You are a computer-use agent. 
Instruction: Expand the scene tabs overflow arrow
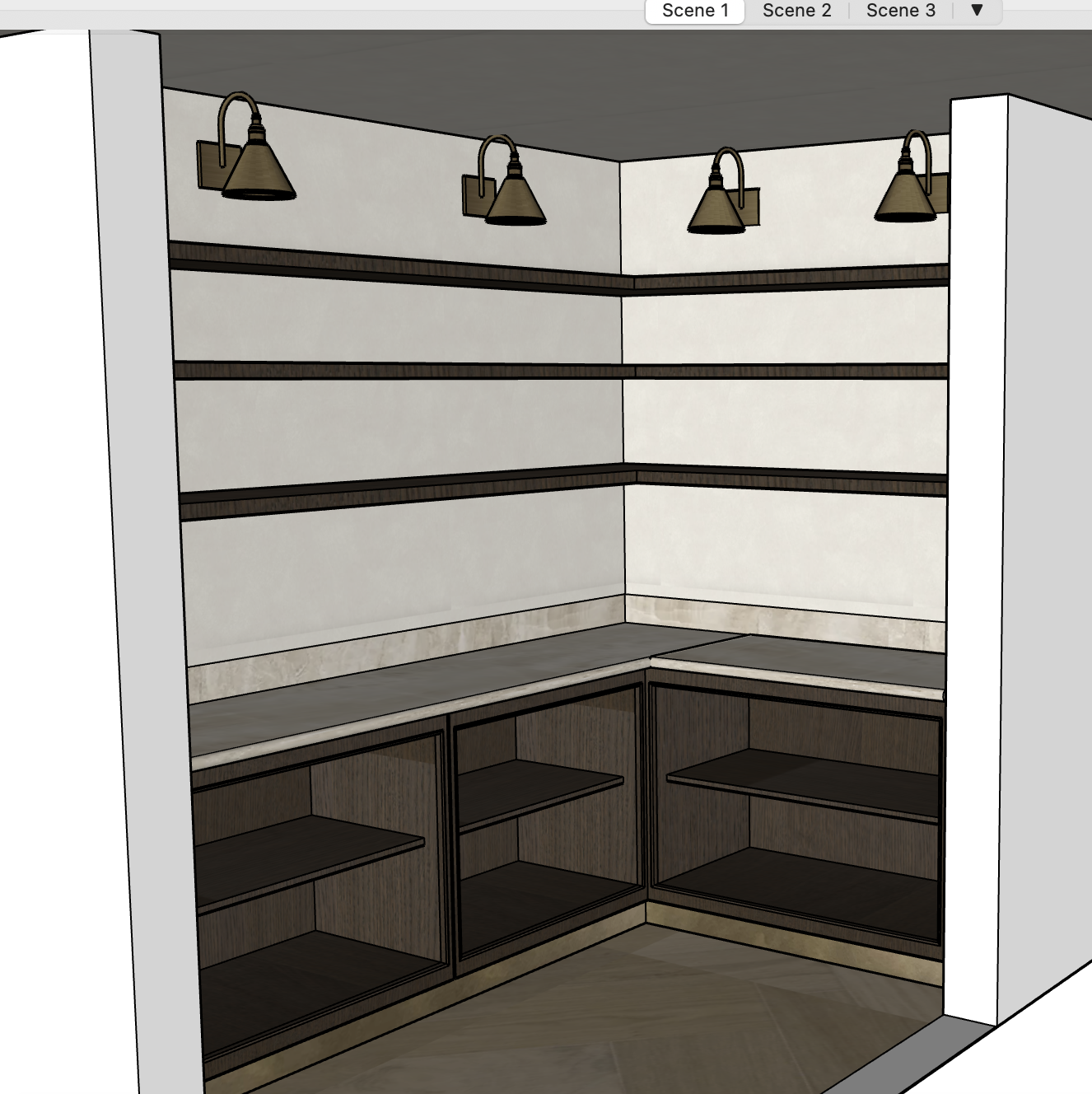[x=977, y=11]
